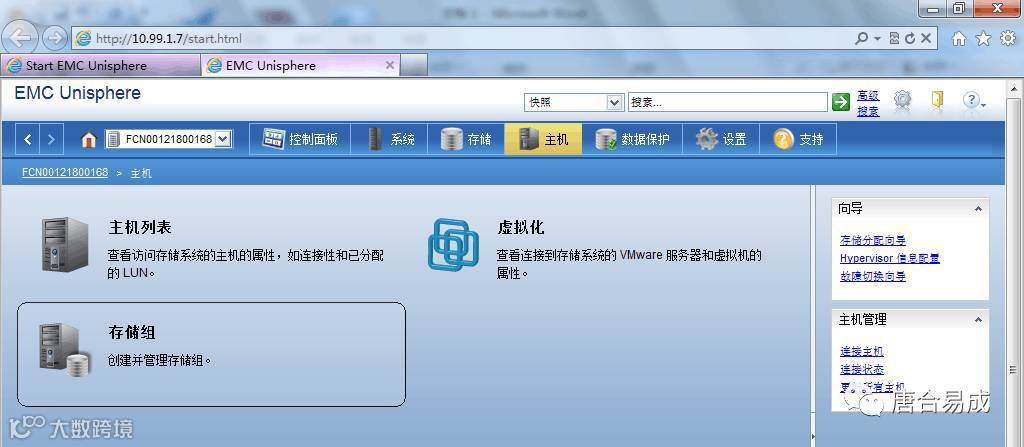Viewport: 1024px width, 447px height.
Task: Click the 主机列表 server tower icon
Action: pyautogui.click(x=65, y=245)
